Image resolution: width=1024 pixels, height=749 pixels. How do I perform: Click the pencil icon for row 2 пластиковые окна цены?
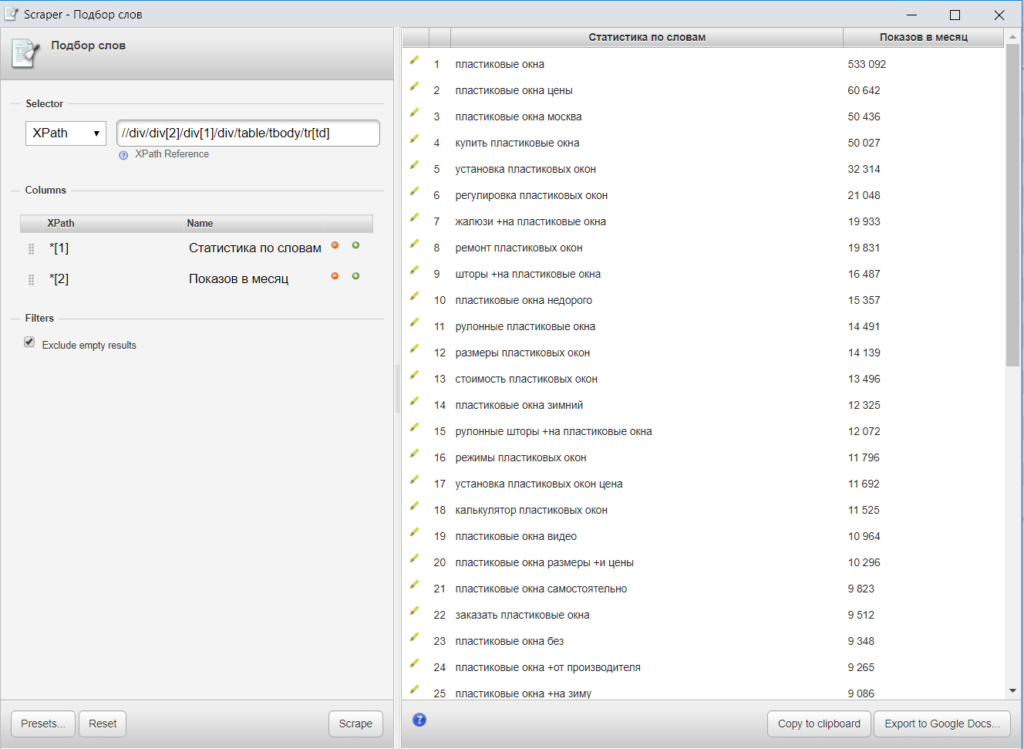click(x=414, y=87)
